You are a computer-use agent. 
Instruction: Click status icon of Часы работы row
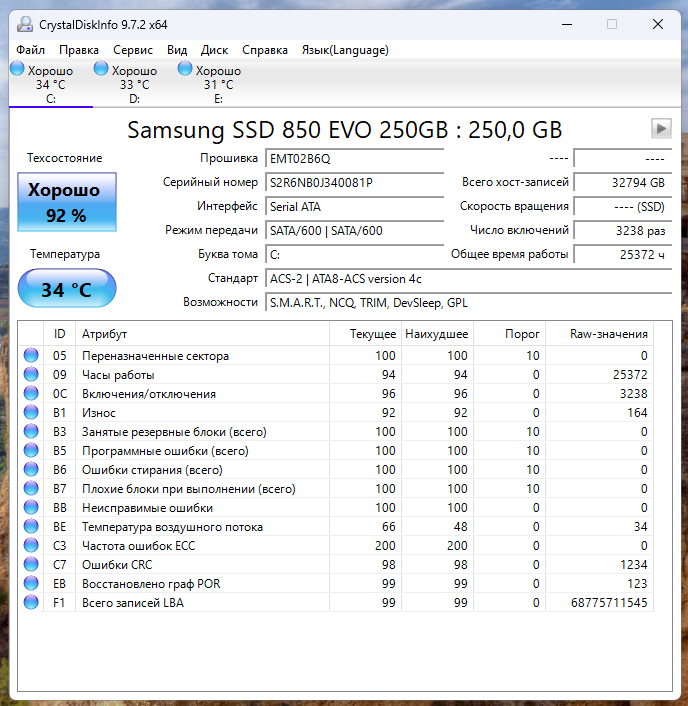click(31, 374)
